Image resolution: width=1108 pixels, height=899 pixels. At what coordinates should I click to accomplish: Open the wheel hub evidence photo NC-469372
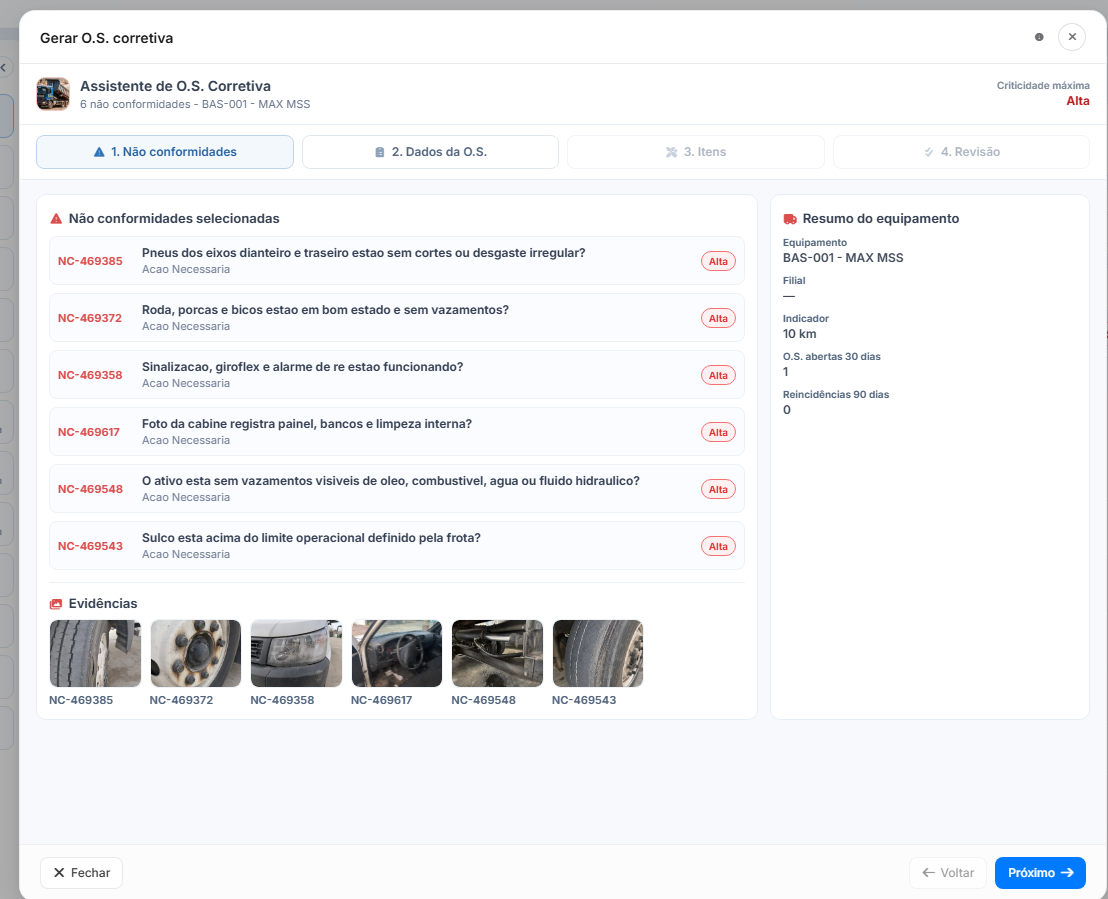point(196,653)
